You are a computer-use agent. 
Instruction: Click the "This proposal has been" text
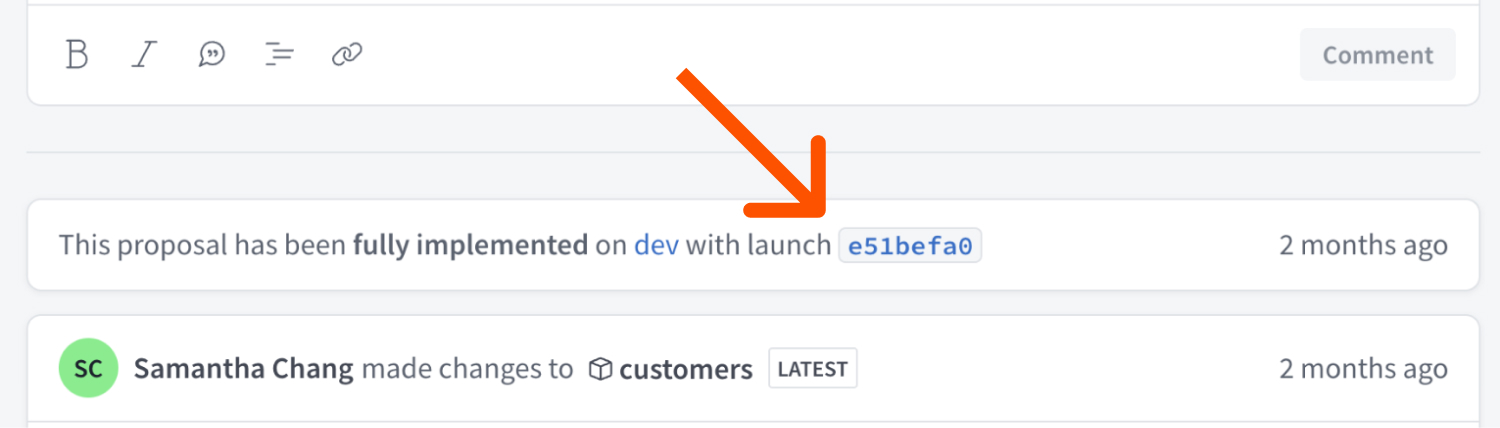pyautogui.click(x=203, y=245)
